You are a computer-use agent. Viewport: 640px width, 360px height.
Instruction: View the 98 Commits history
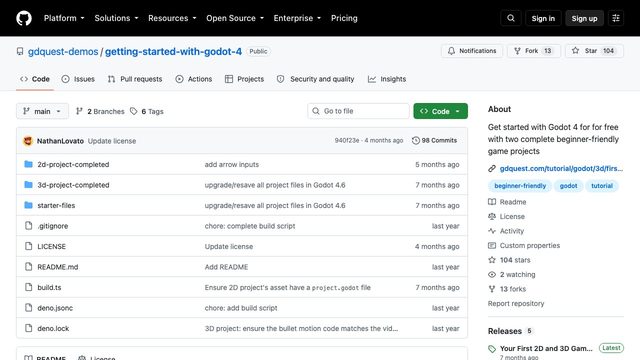tap(434, 140)
